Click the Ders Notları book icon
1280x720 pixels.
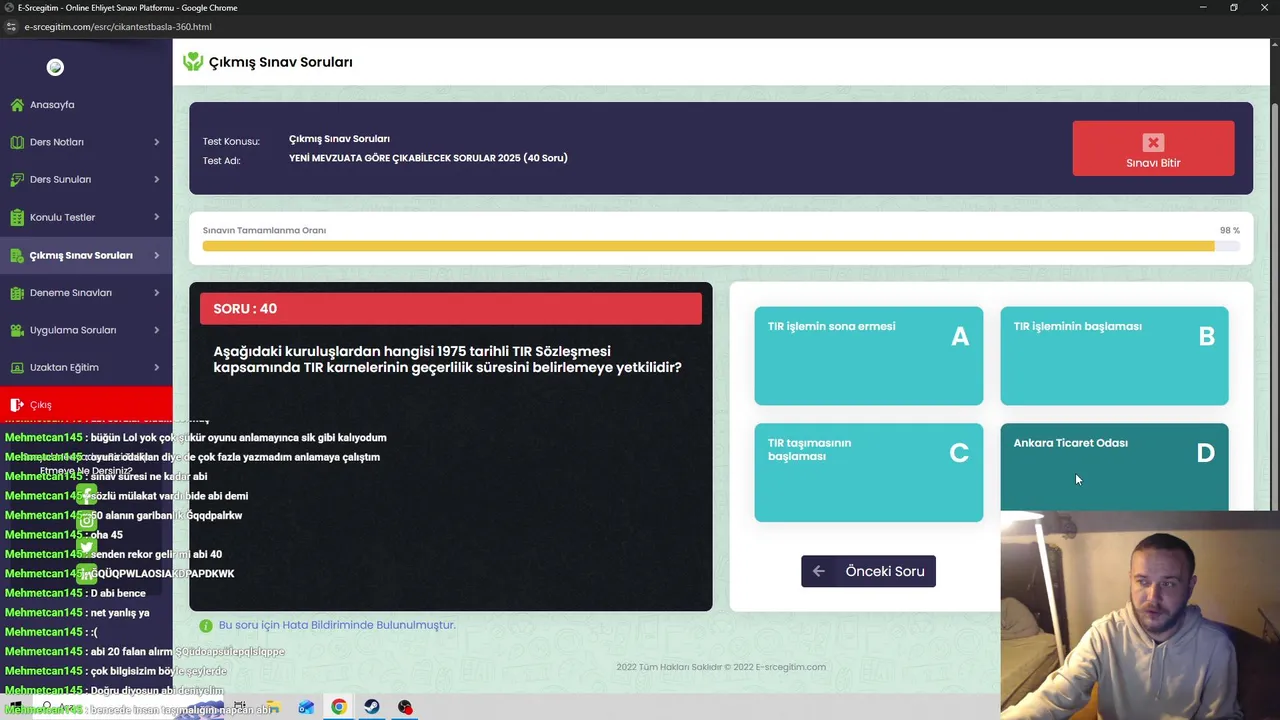(x=17, y=142)
